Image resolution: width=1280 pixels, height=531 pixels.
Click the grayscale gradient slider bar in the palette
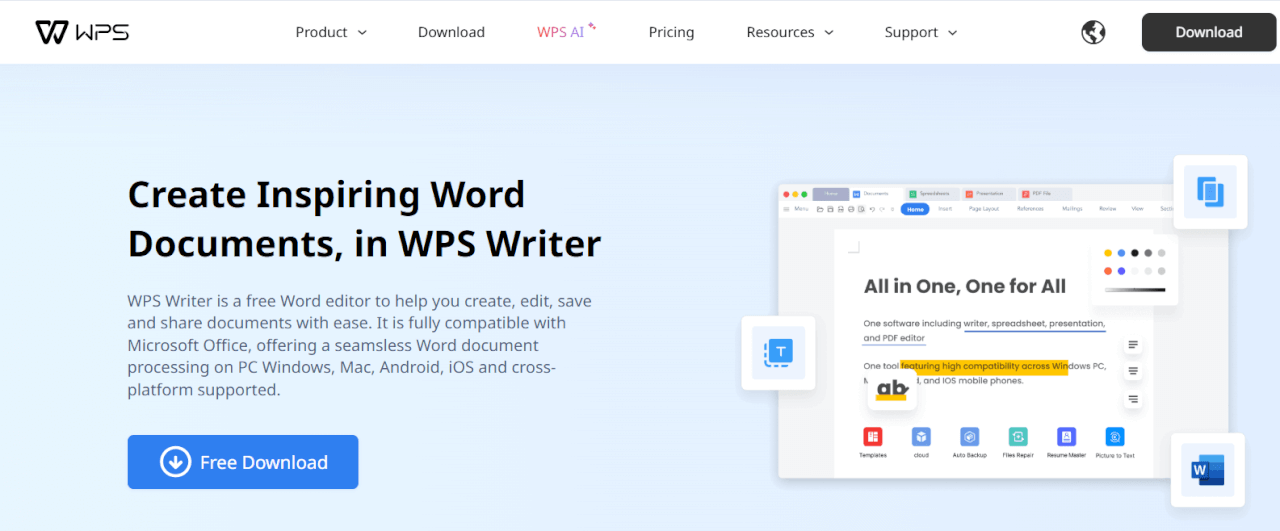1135,290
